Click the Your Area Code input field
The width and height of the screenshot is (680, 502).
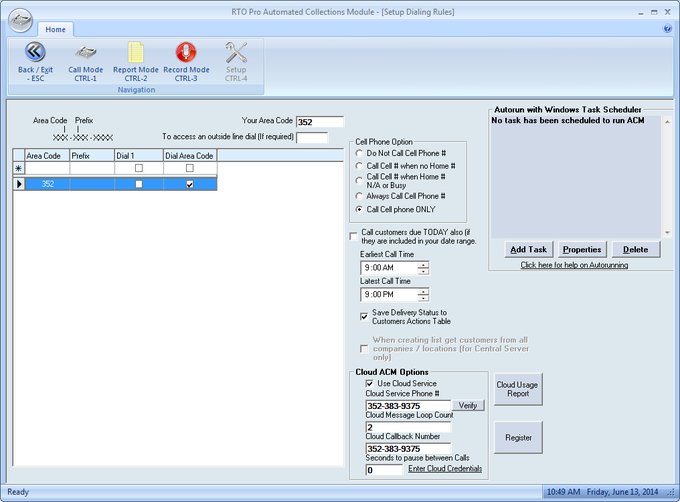click(320, 122)
